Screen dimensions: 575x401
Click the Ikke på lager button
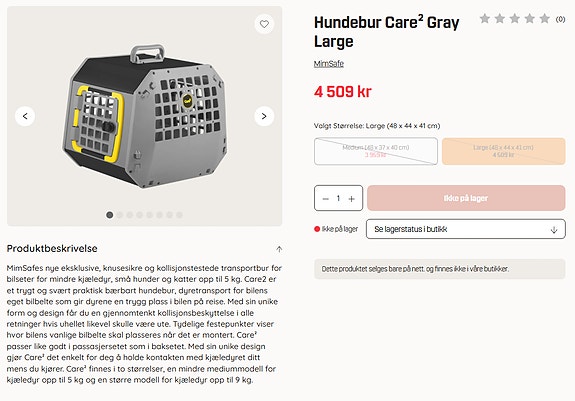point(466,198)
